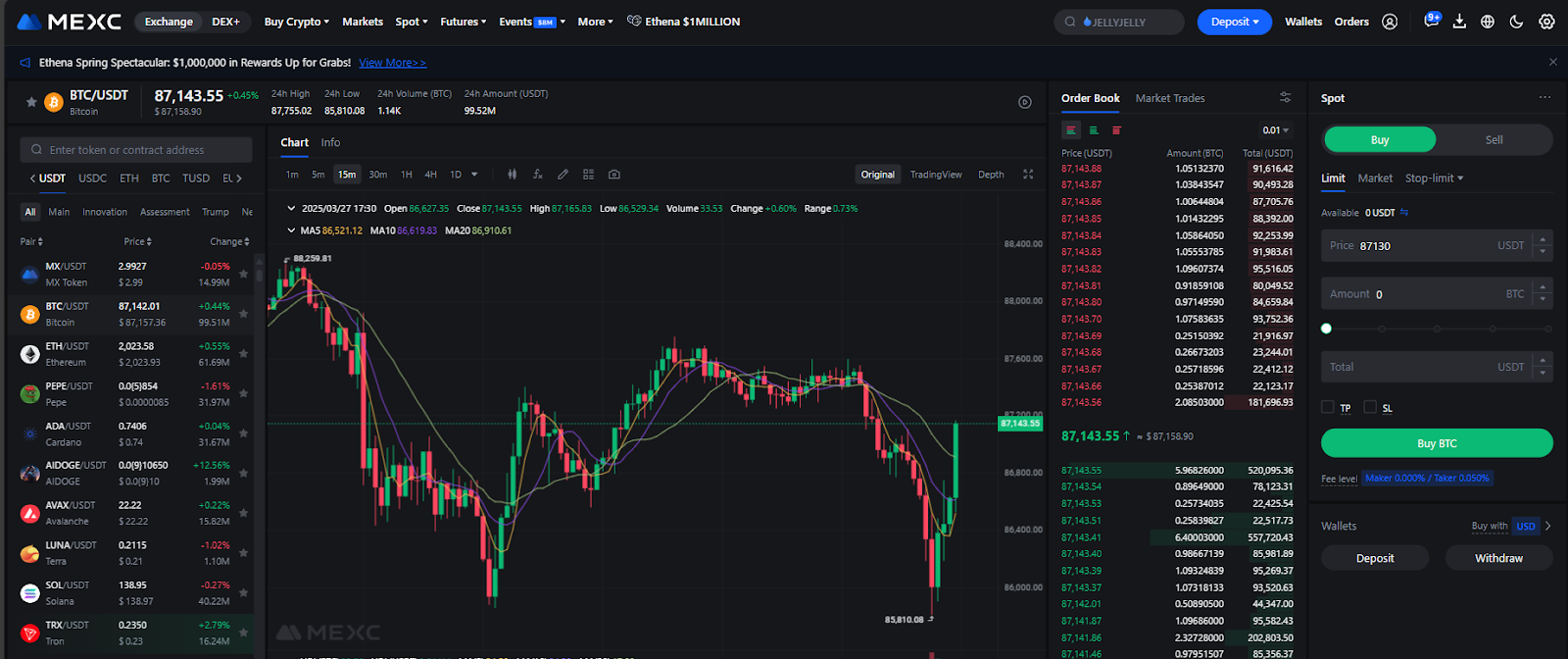Click the amount percentage slider handle
The height and width of the screenshot is (659, 1568).
pyautogui.click(x=1326, y=329)
